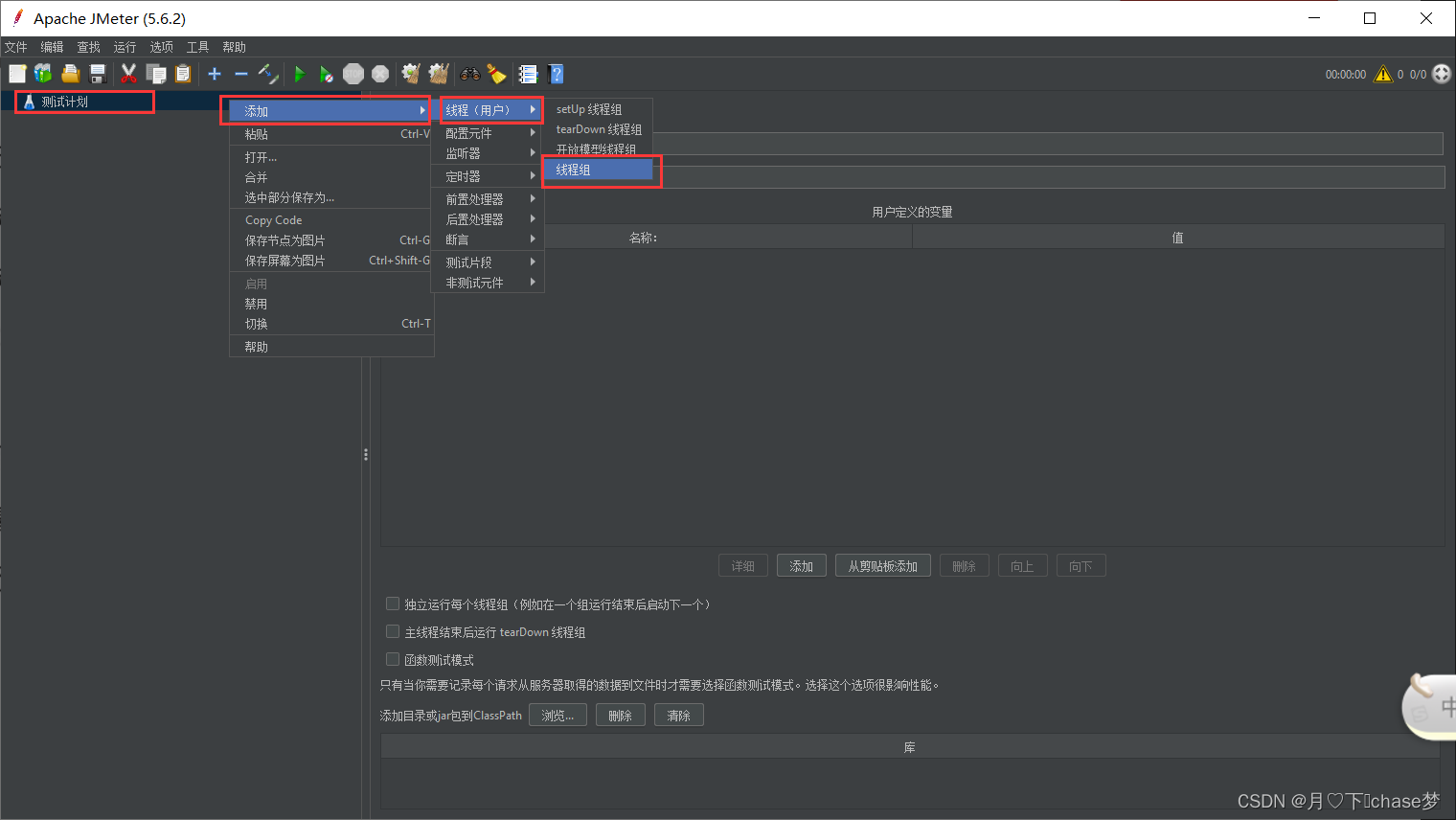Screen dimensions: 1456x820
Task: Start the test with green play icon
Action: coord(300,74)
